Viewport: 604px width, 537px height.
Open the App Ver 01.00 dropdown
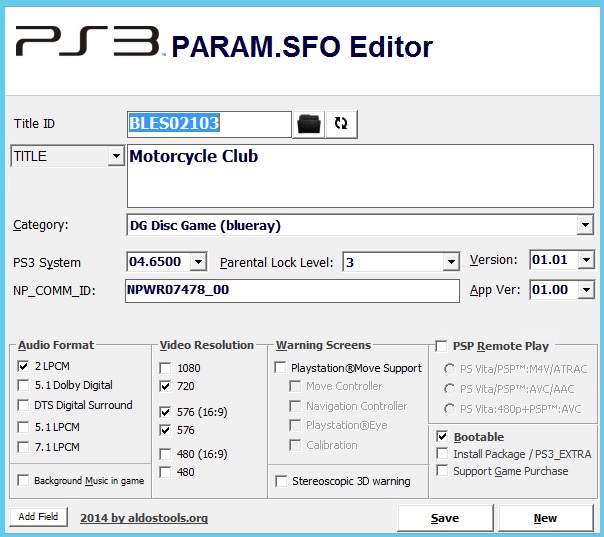pos(586,290)
